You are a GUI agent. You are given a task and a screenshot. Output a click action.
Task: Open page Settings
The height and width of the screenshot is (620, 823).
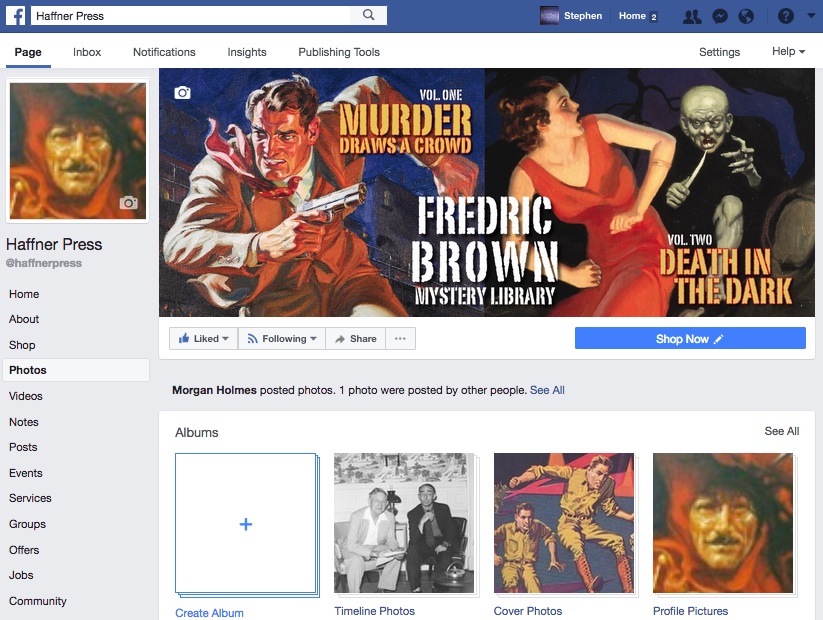tap(720, 52)
